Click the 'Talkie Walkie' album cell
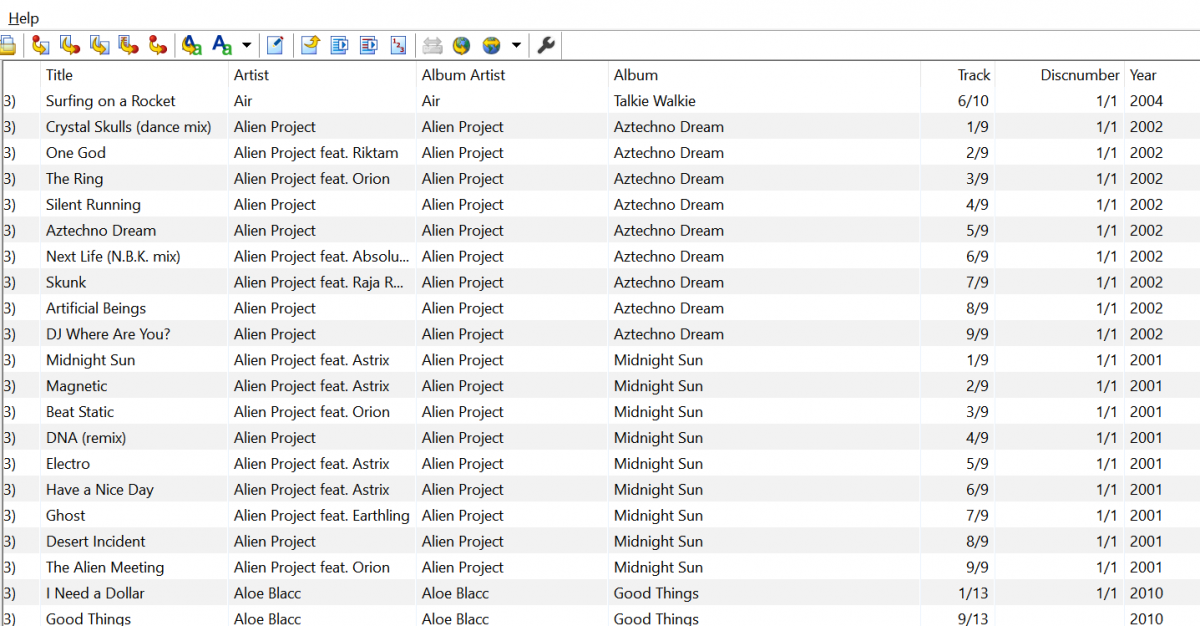This screenshot has width=1200, height=626. coord(655,101)
